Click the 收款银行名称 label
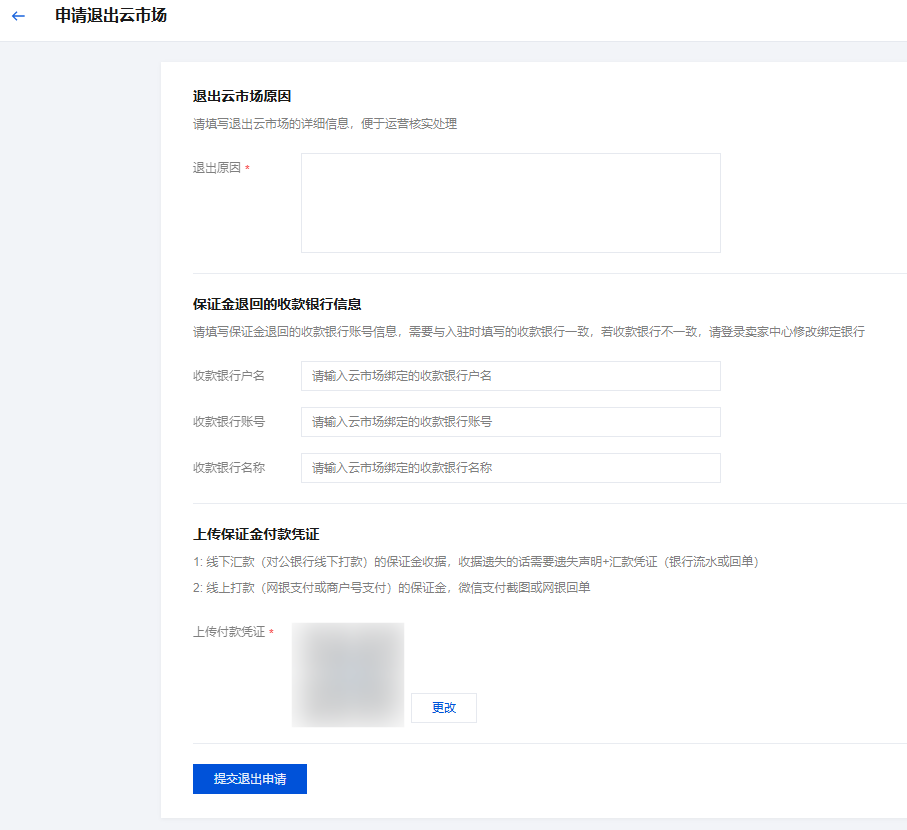 [x=229, y=468]
